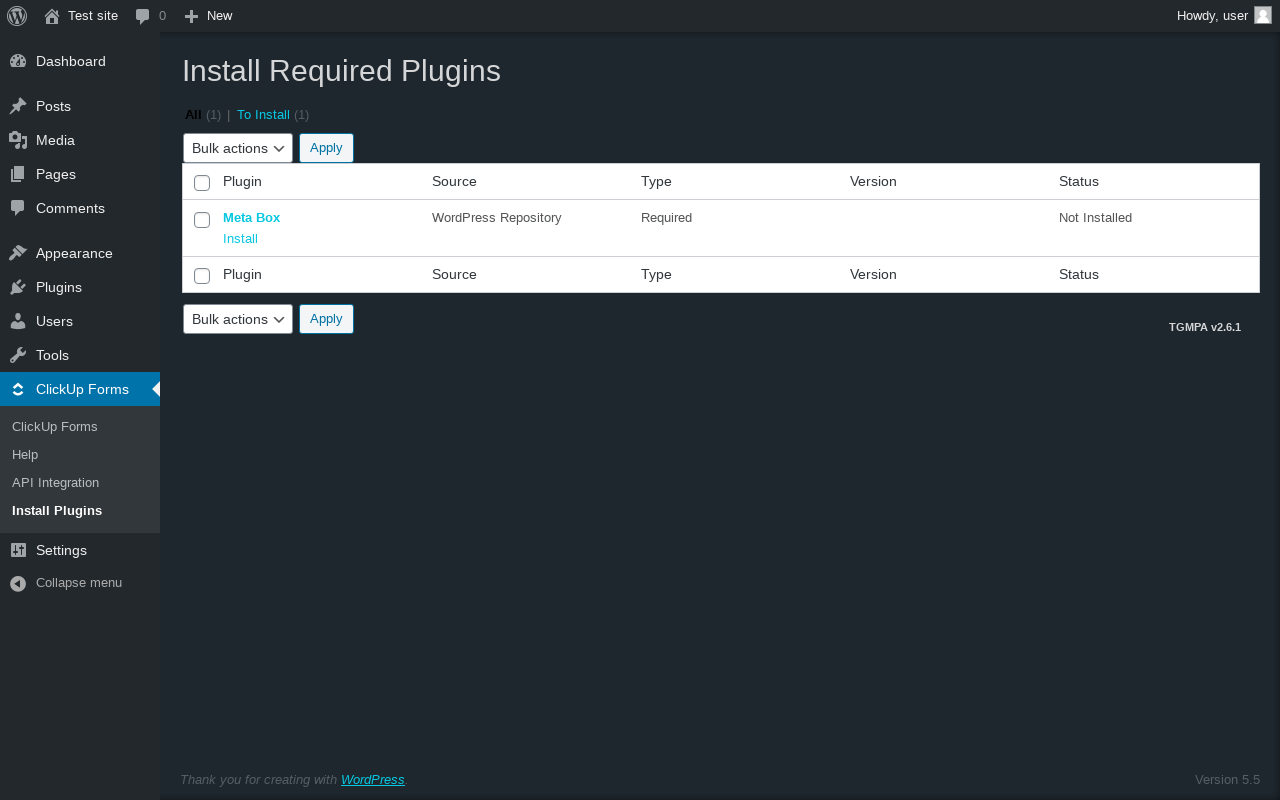Show the All plugins filter

[x=193, y=115]
